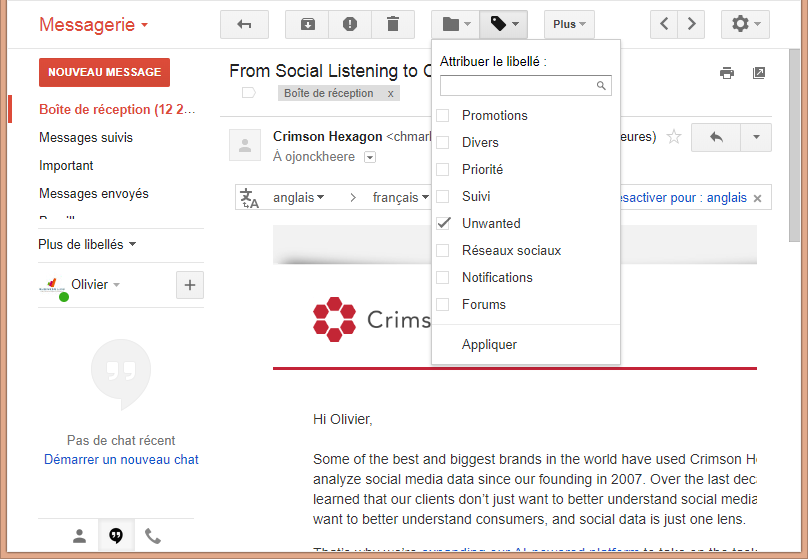The width and height of the screenshot is (808, 559).
Task: Check the Suivi label checkbox
Action: (x=443, y=196)
